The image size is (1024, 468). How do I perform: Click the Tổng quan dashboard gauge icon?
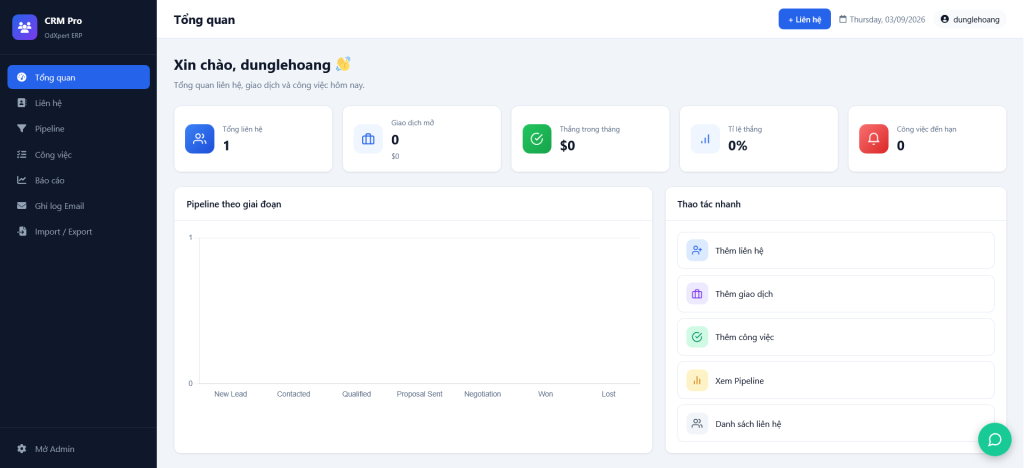(x=22, y=77)
